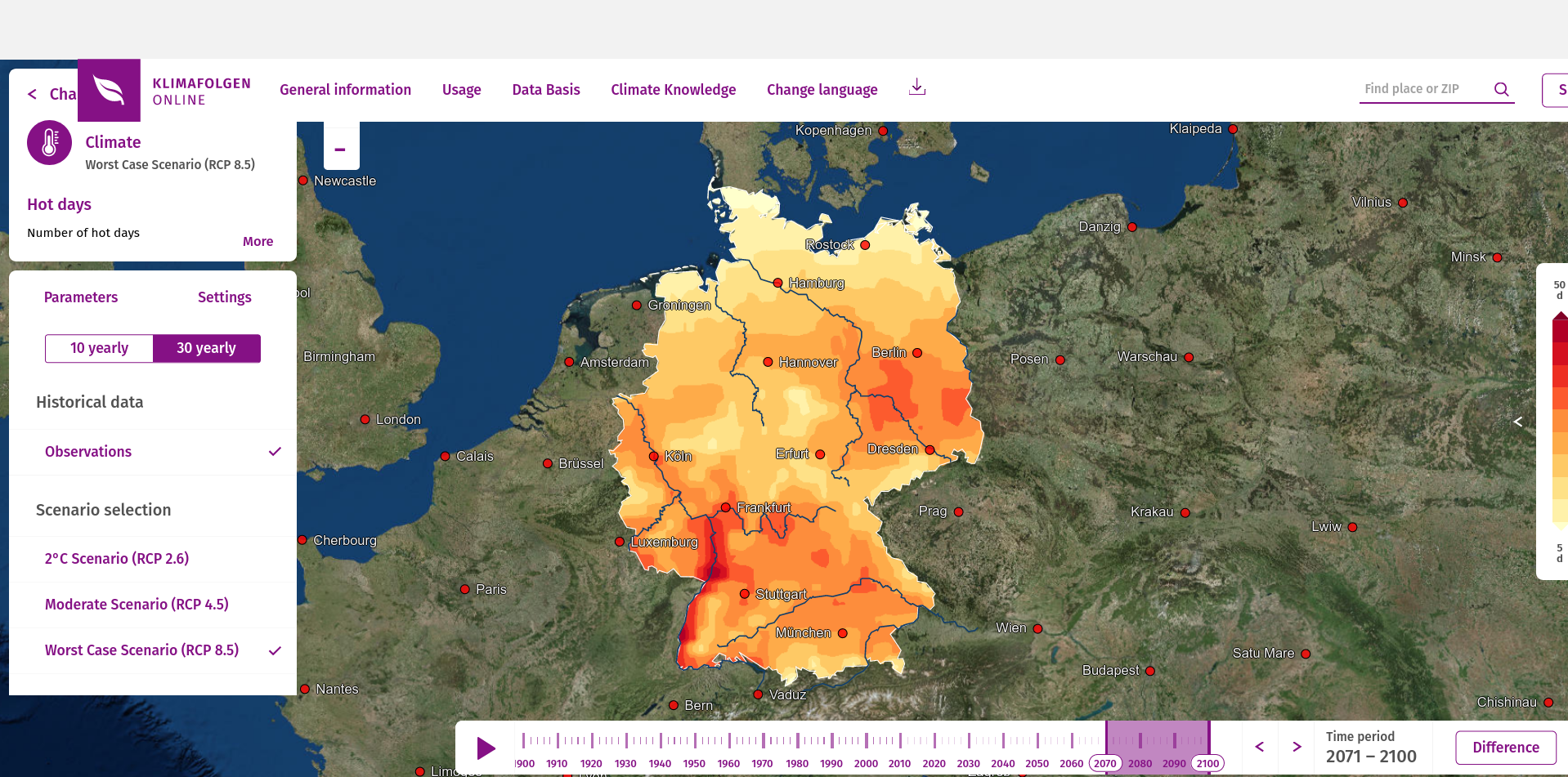Jump to 2000 on the timeline

(866, 763)
